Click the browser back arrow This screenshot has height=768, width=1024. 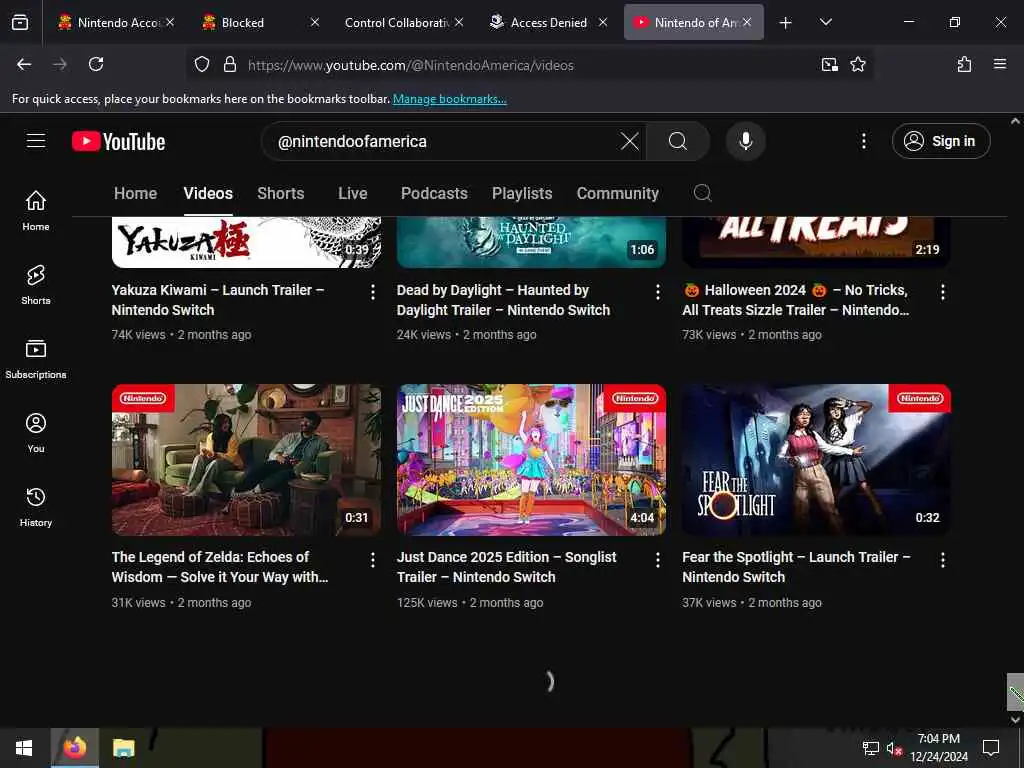pyautogui.click(x=24, y=65)
